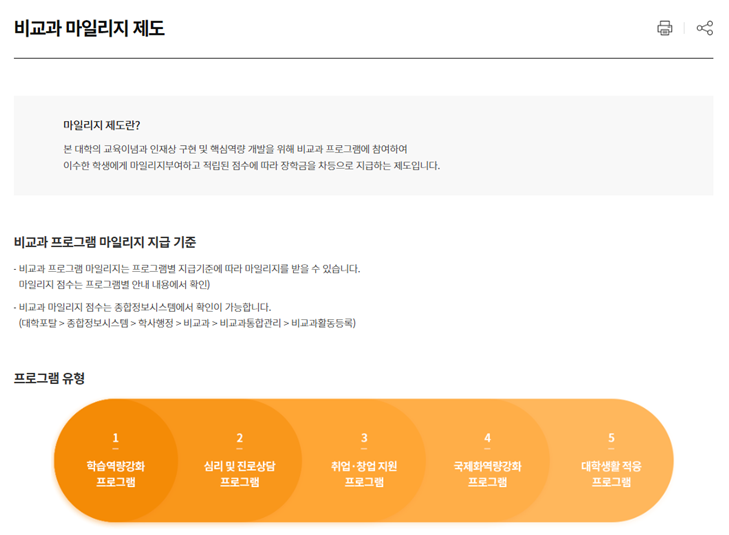Click the 비교과 마일리지 제도 page title
Viewport: 729px width, 535px height.
point(89,28)
